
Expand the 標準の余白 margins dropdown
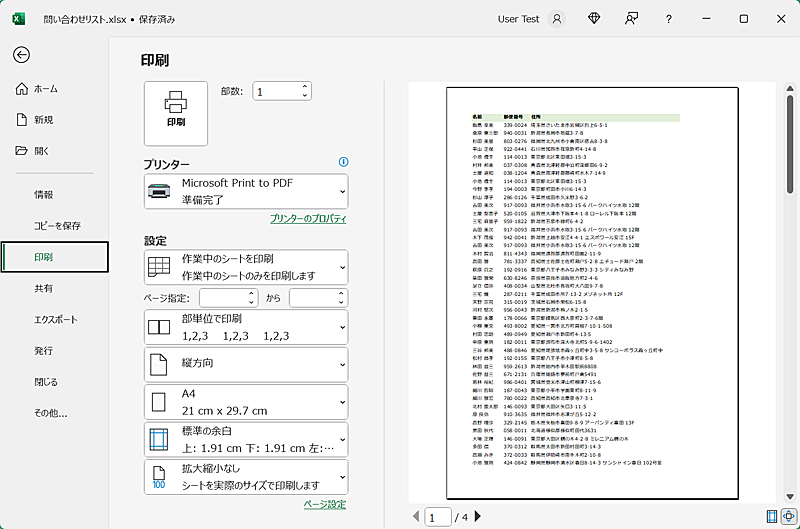[246, 440]
